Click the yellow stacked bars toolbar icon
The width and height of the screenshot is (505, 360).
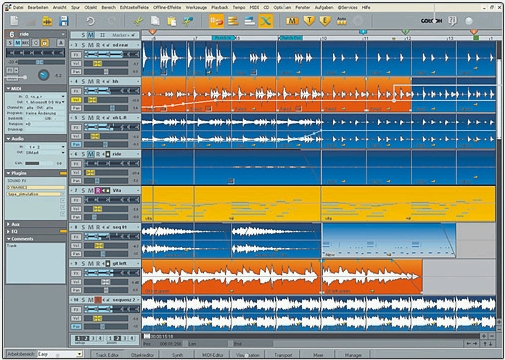pyautogui.click(x=233, y=21)
